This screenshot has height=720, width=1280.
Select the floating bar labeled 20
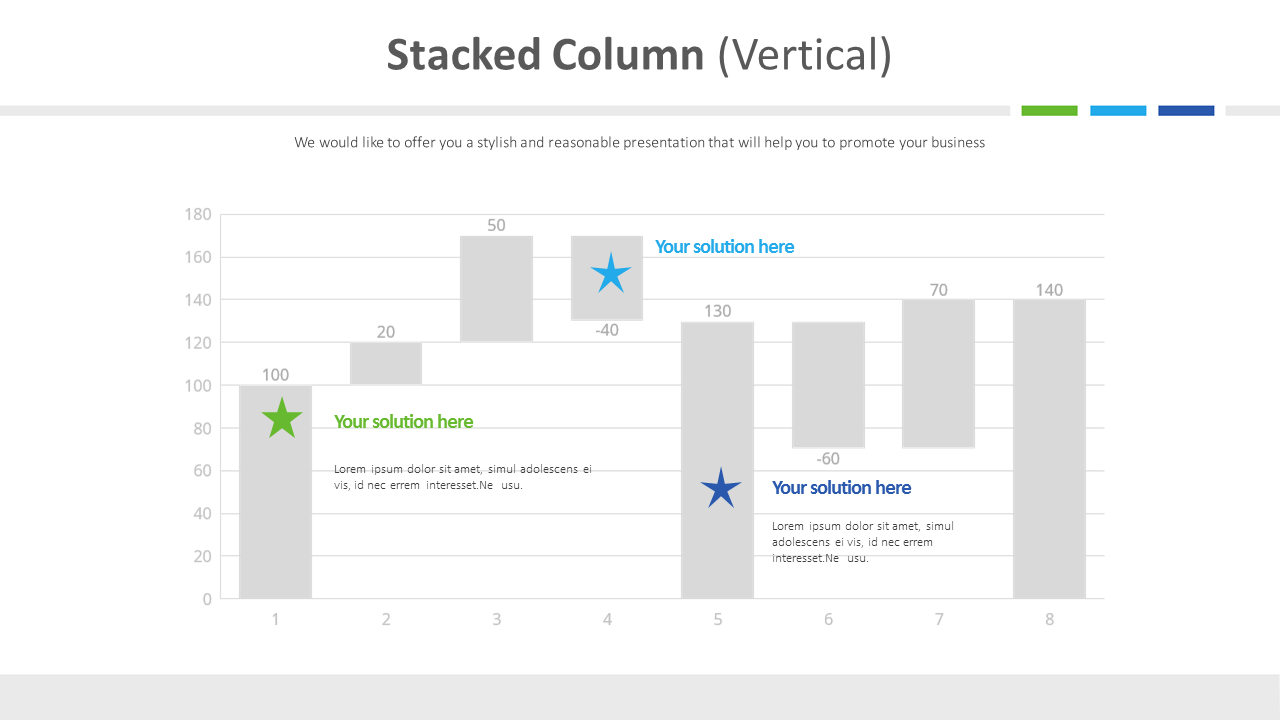click(x=386, y=364)
